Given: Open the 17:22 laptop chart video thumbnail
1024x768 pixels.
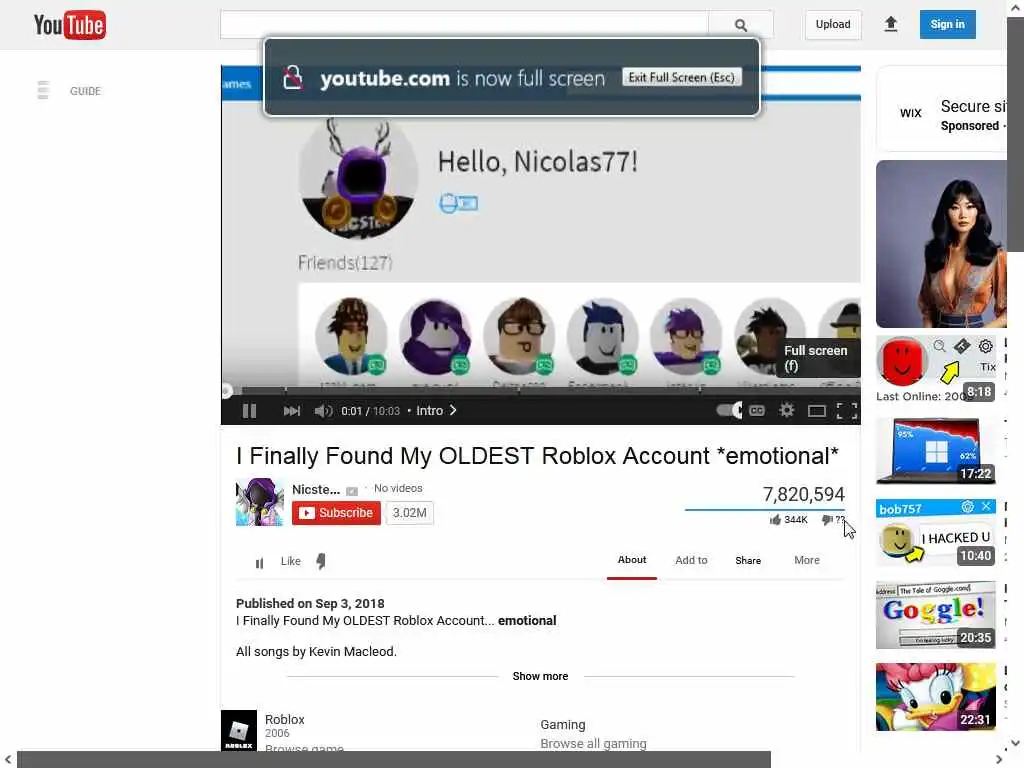Looking at the screenshot, I should point(936,451).
